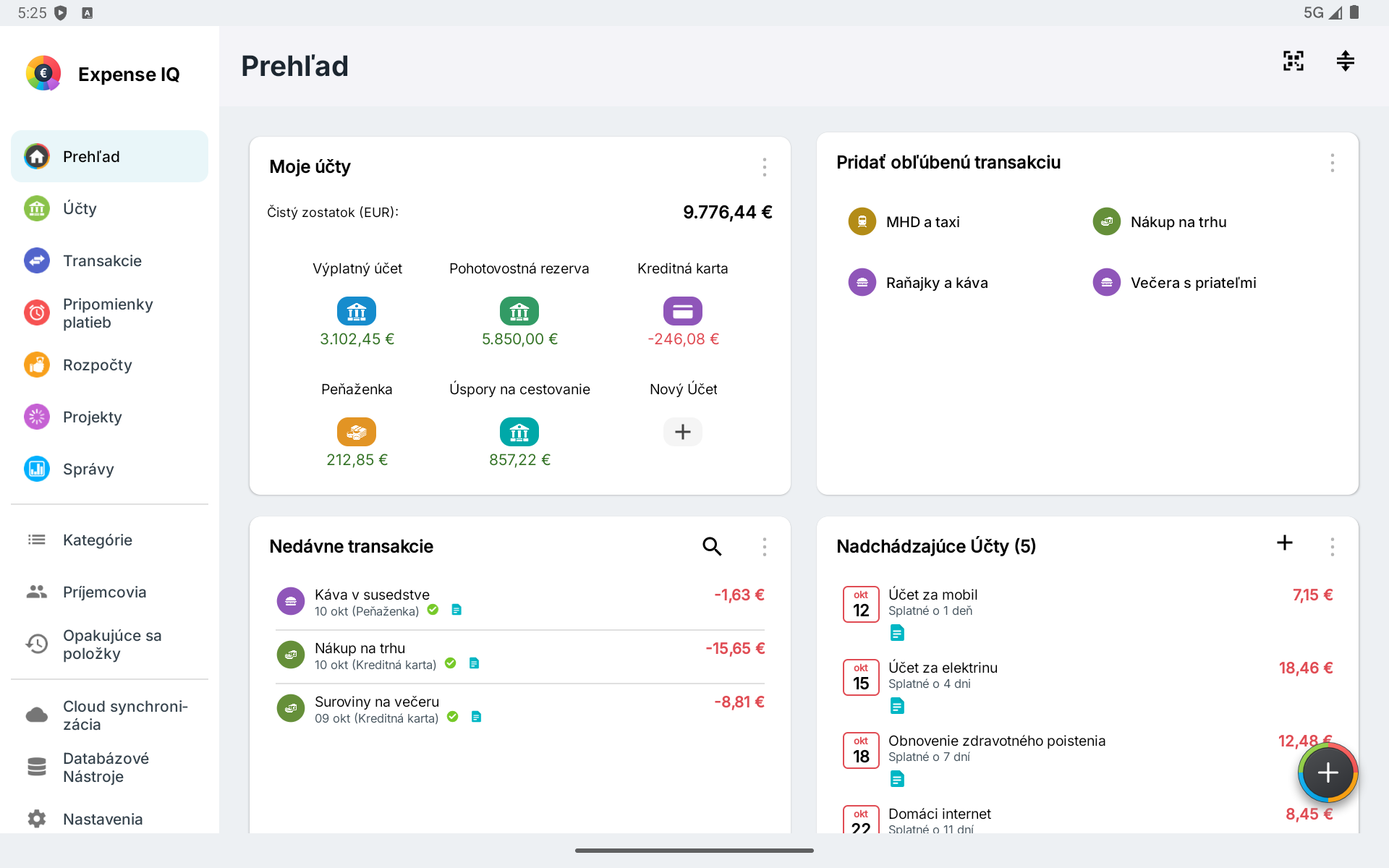Screen dimensions: 1389x868
Task: Open Pridať obľúbenú transakciu overflow menu
Action: click(1332, 163)
